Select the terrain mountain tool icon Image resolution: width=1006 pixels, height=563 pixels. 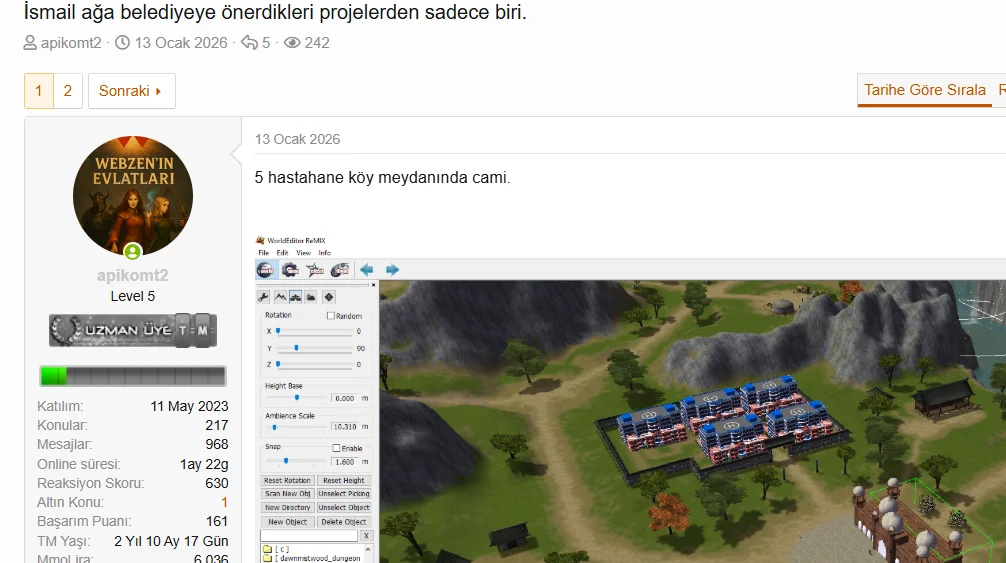pyautogui.click(x=280, y=297)
